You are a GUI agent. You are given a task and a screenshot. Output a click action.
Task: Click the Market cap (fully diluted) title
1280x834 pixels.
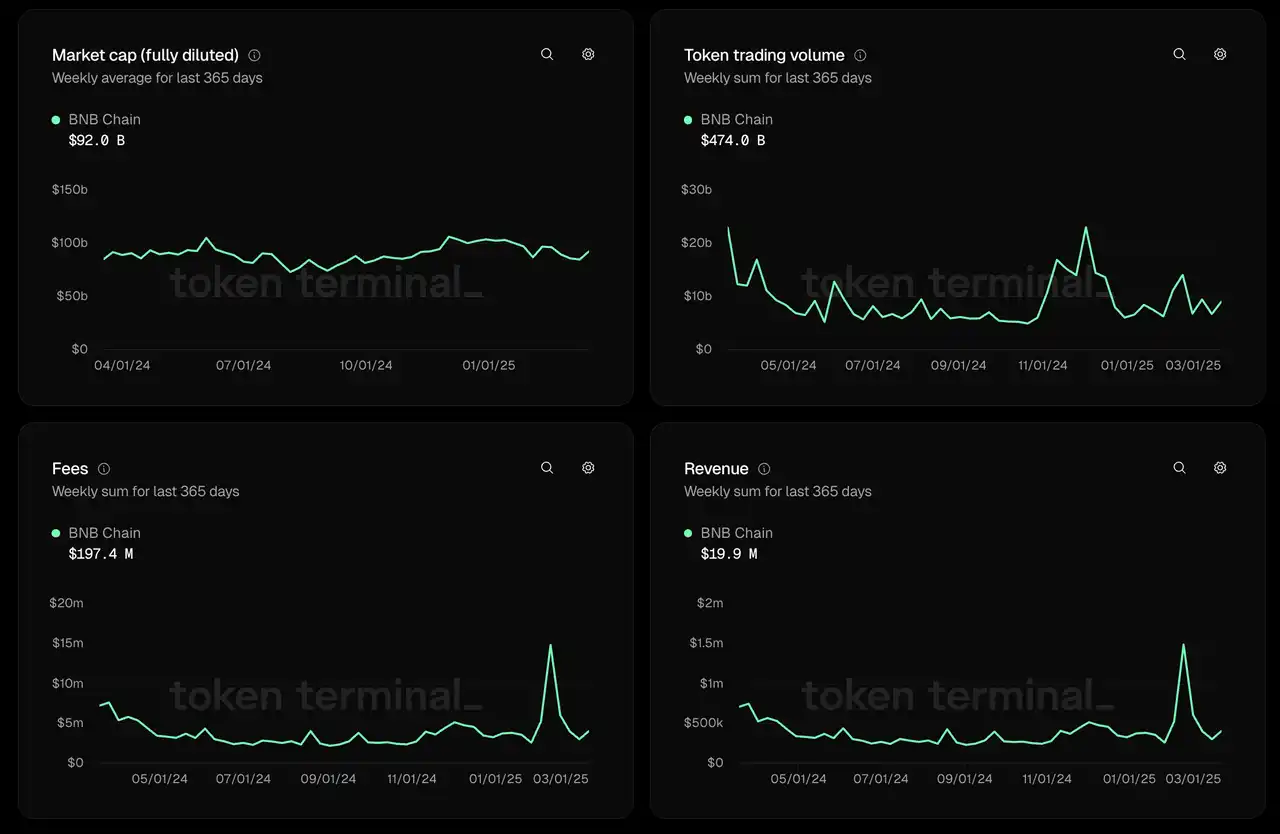pyautogui.click(x=145, y=56)
